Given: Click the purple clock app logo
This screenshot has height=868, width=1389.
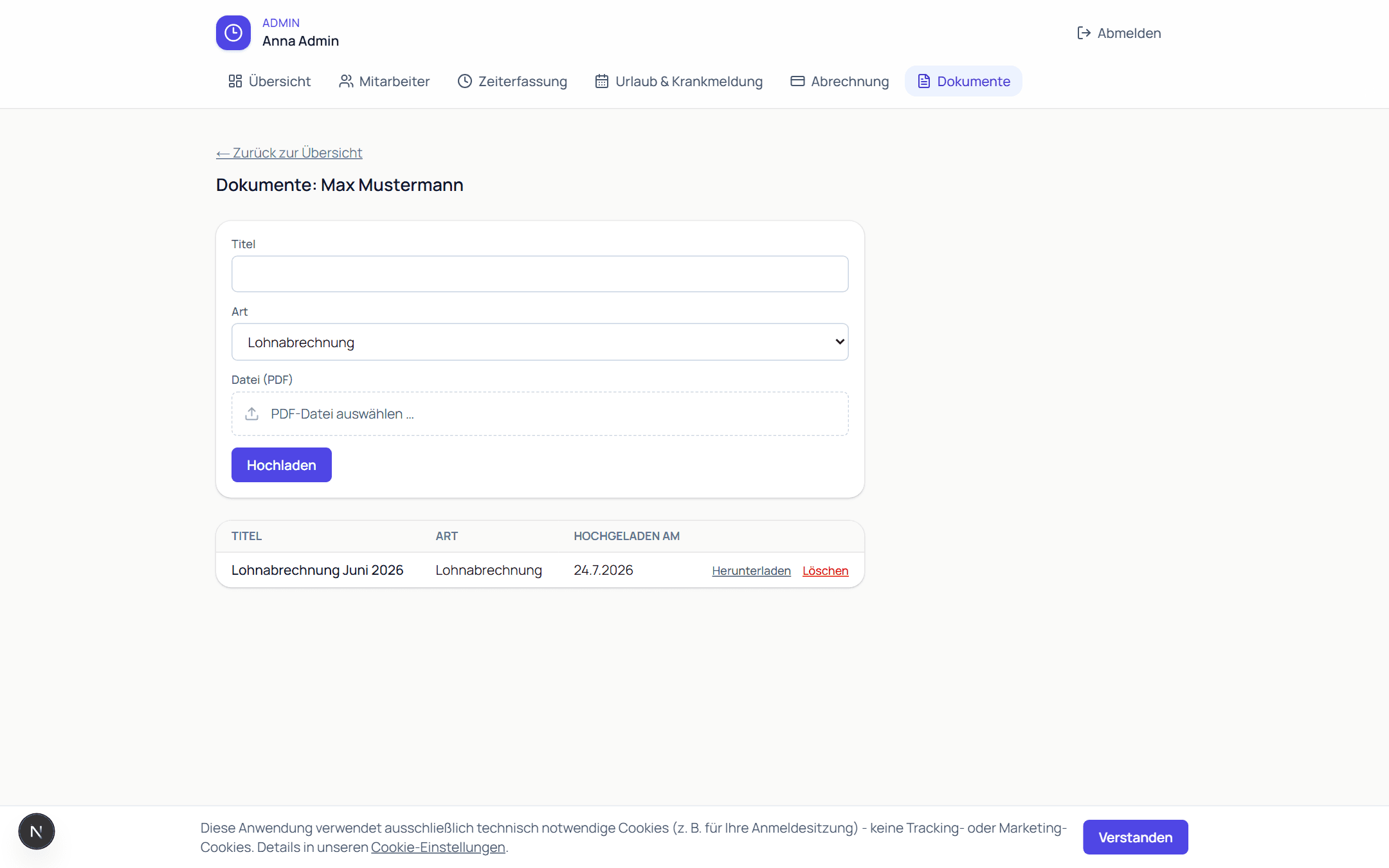Looking at the screenshot, I should [x=233, y=33].
